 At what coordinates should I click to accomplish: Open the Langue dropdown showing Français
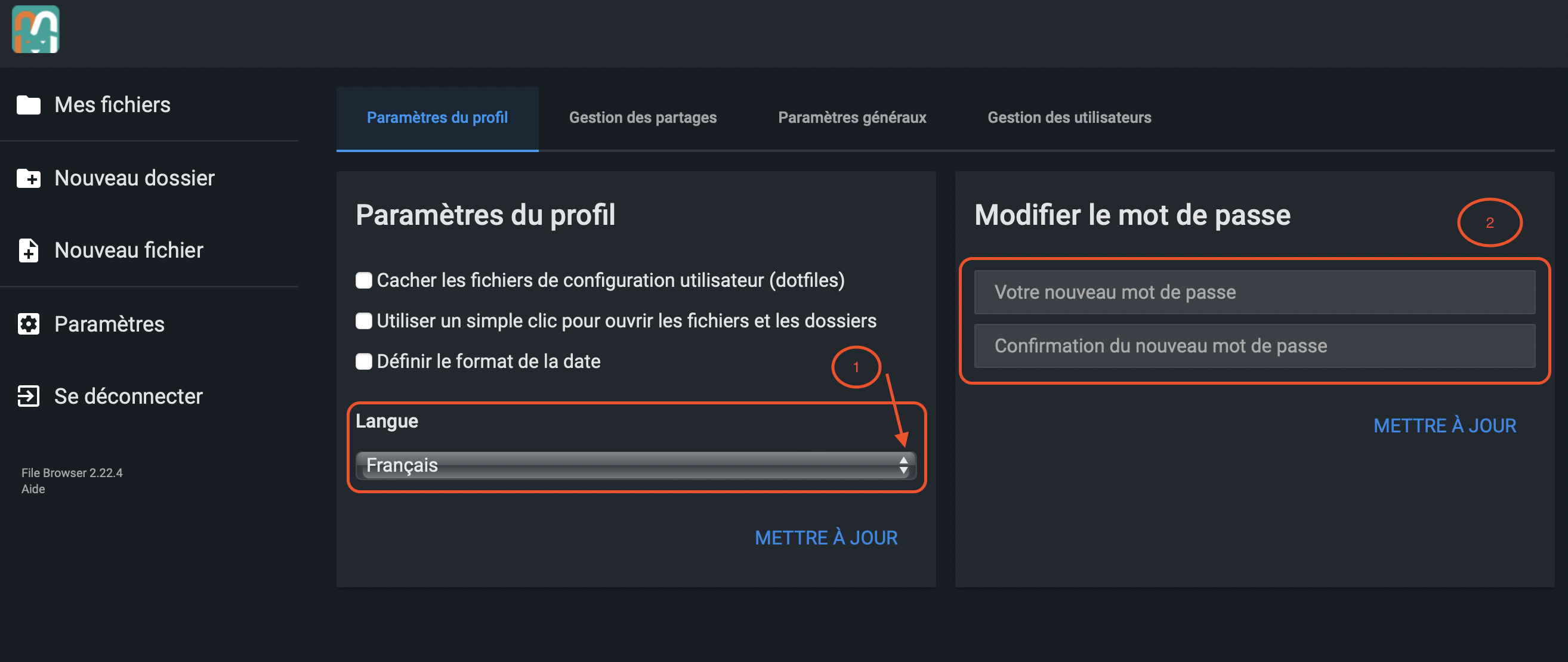(x=627, y=465)
